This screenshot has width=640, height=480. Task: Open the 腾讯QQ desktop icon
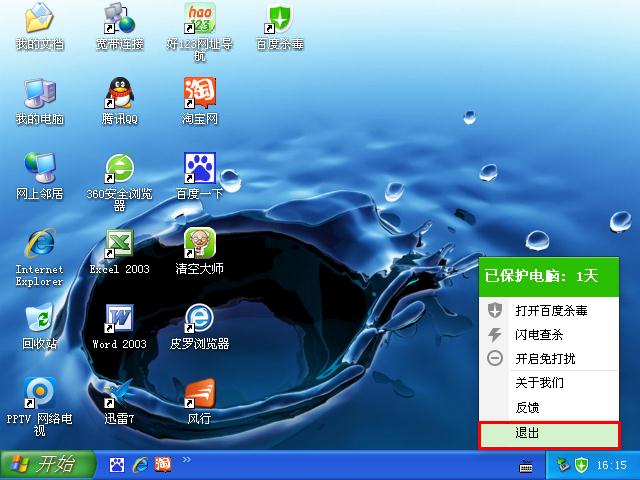120,94
